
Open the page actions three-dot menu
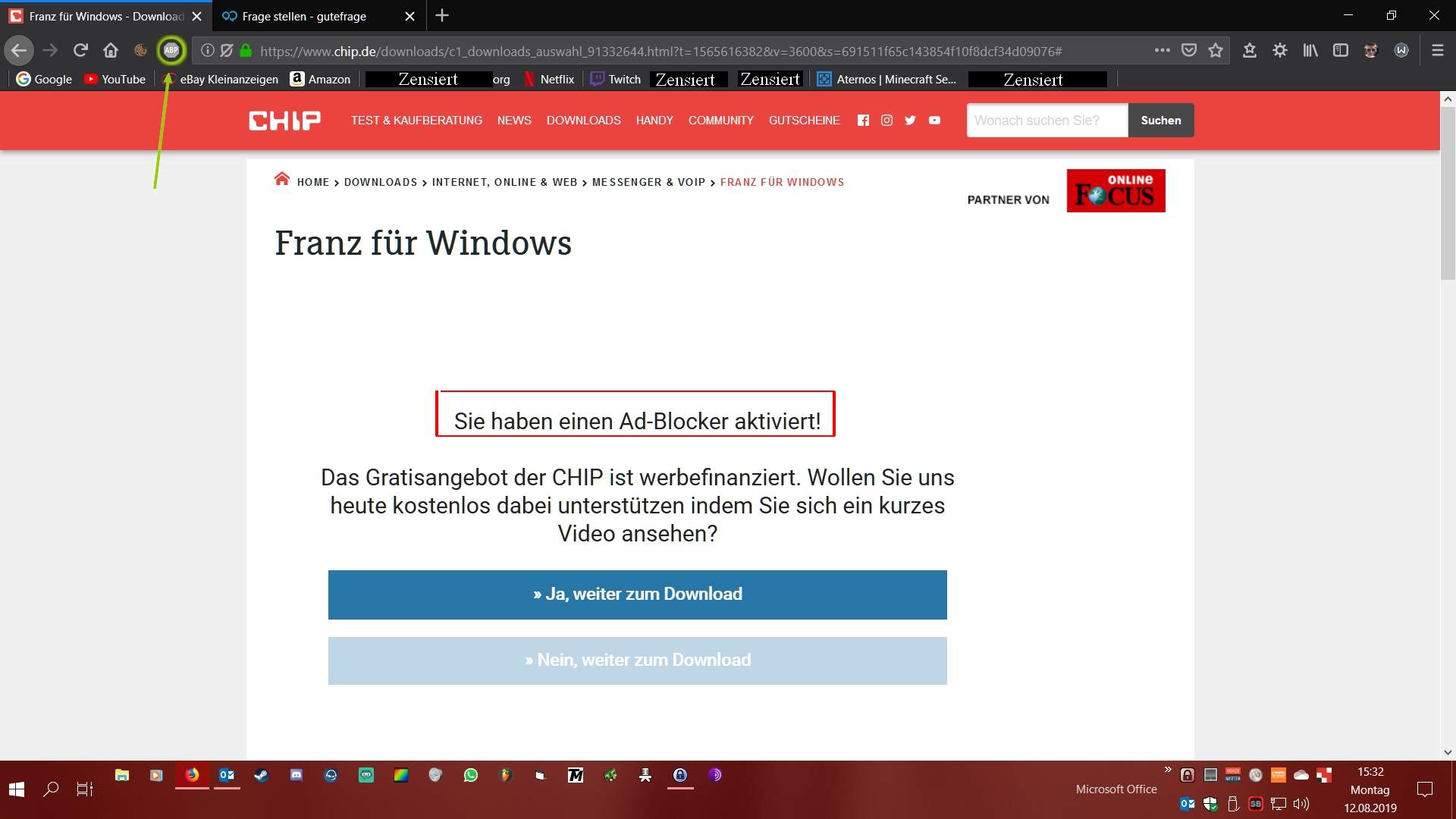click(x=1162, y=51)
